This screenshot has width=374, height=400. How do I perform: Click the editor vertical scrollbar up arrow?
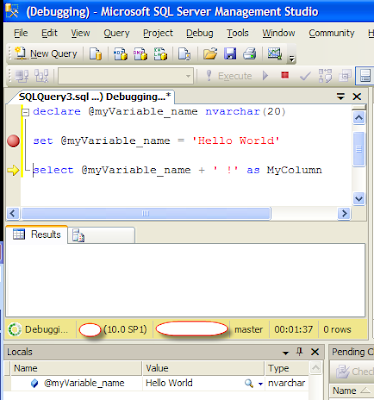click(x=359, y=118)
